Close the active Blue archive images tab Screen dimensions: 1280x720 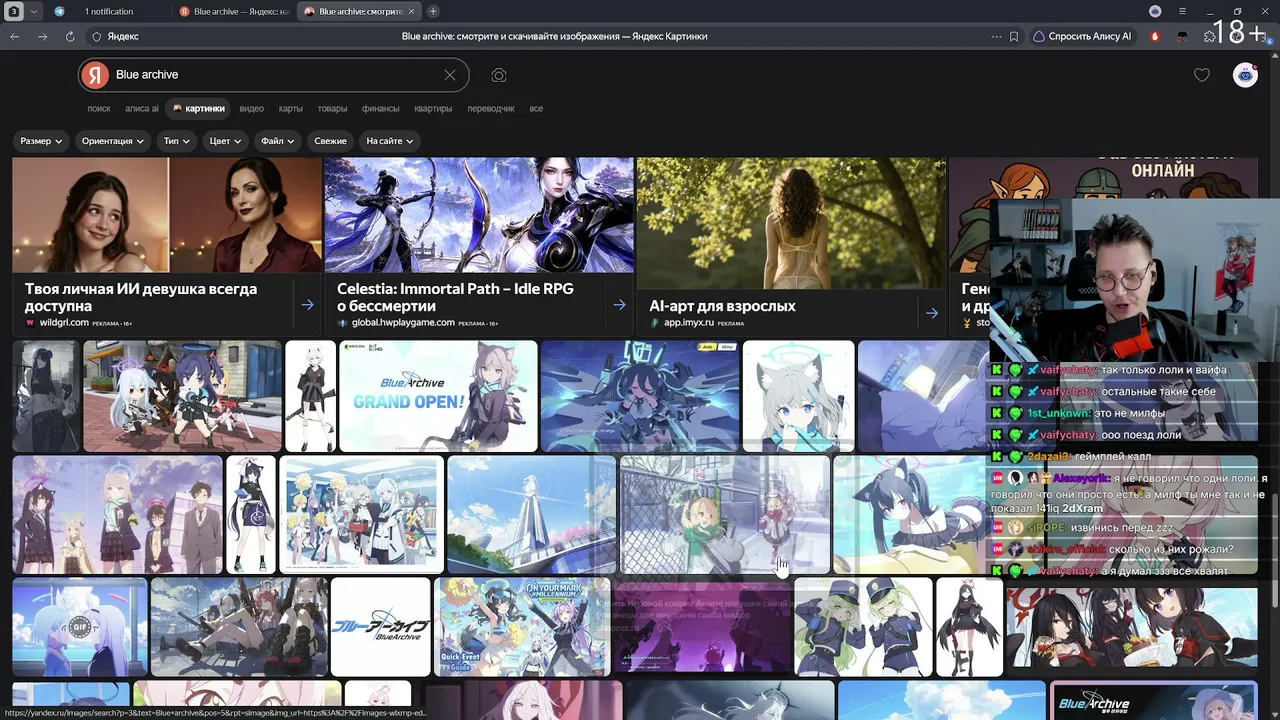(x=411, y=12)
